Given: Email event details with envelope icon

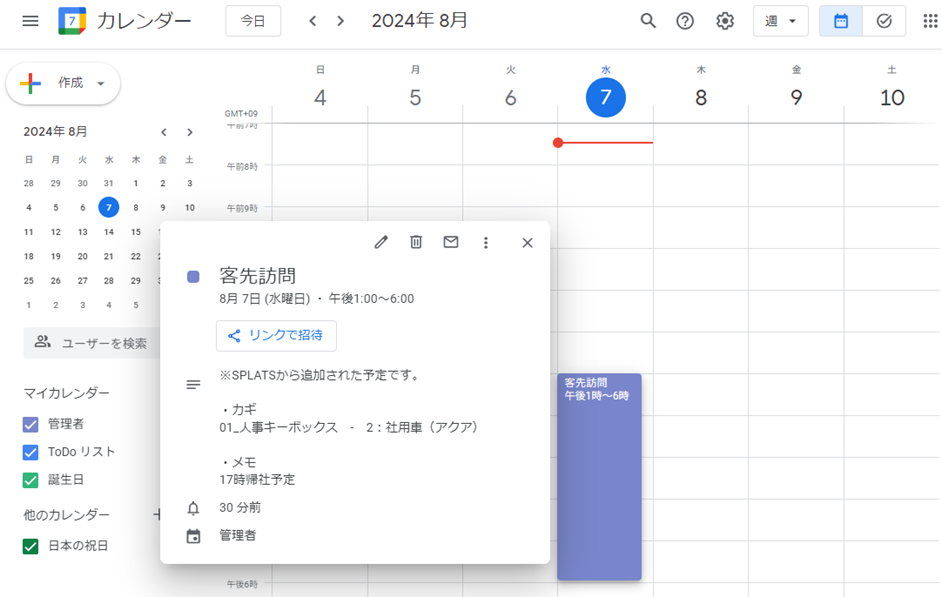Looking at the screenshot, I should click(451, 242).
